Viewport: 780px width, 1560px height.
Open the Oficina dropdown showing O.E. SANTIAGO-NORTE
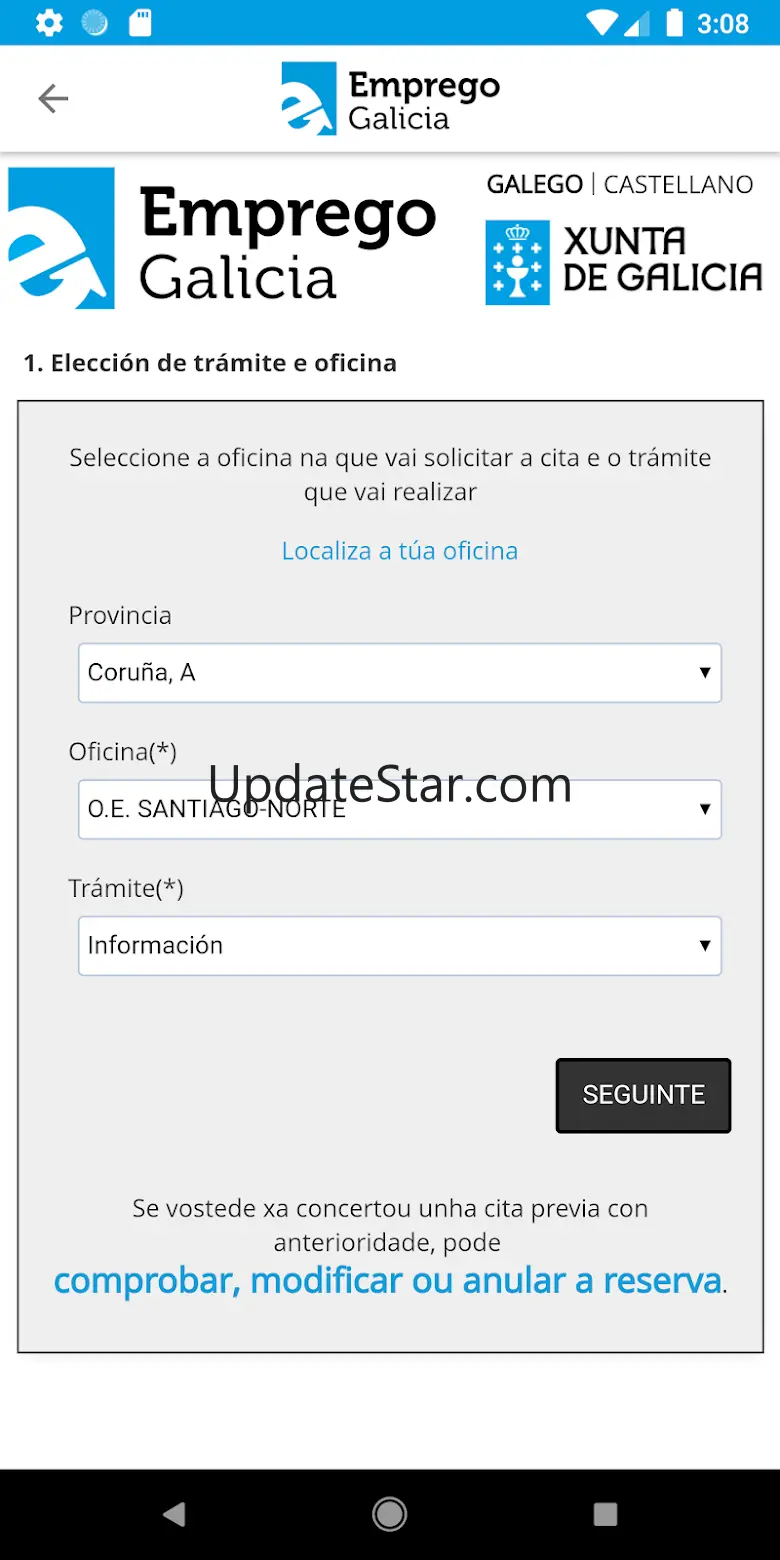pyautogui.click(x=400, y=809)
